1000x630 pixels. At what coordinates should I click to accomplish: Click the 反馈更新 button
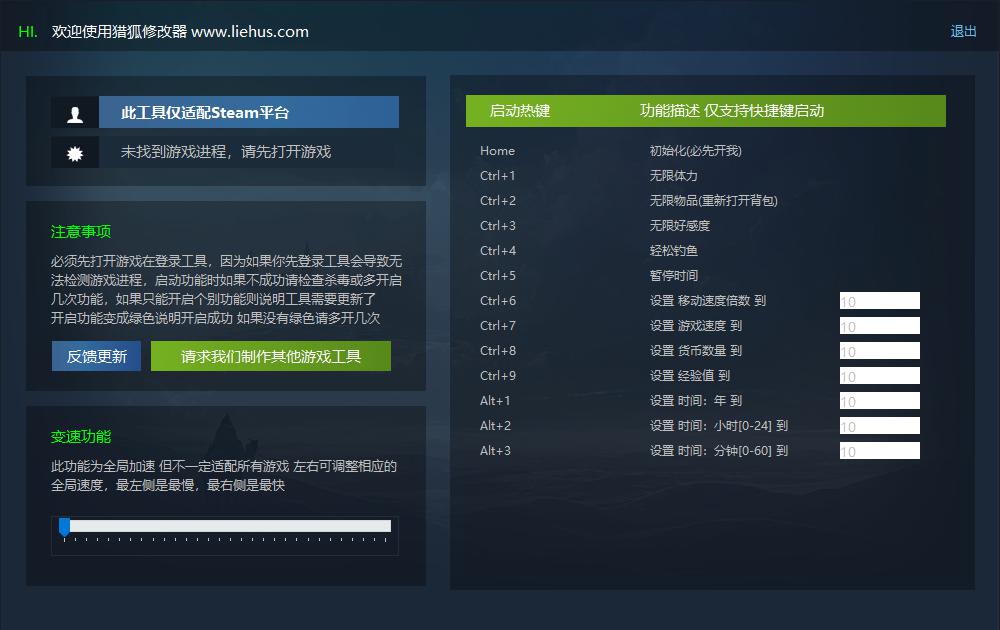(96, 356)
